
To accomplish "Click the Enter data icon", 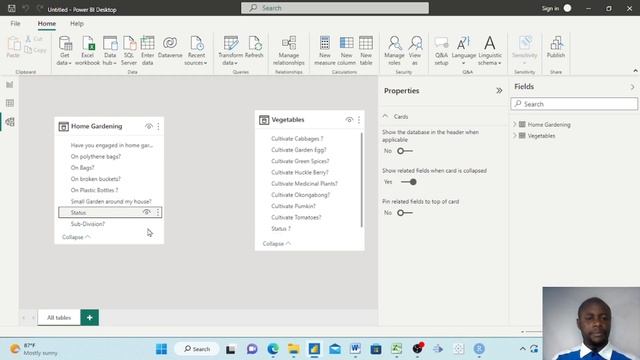I will pyautogui.click(x=147, y=43).
